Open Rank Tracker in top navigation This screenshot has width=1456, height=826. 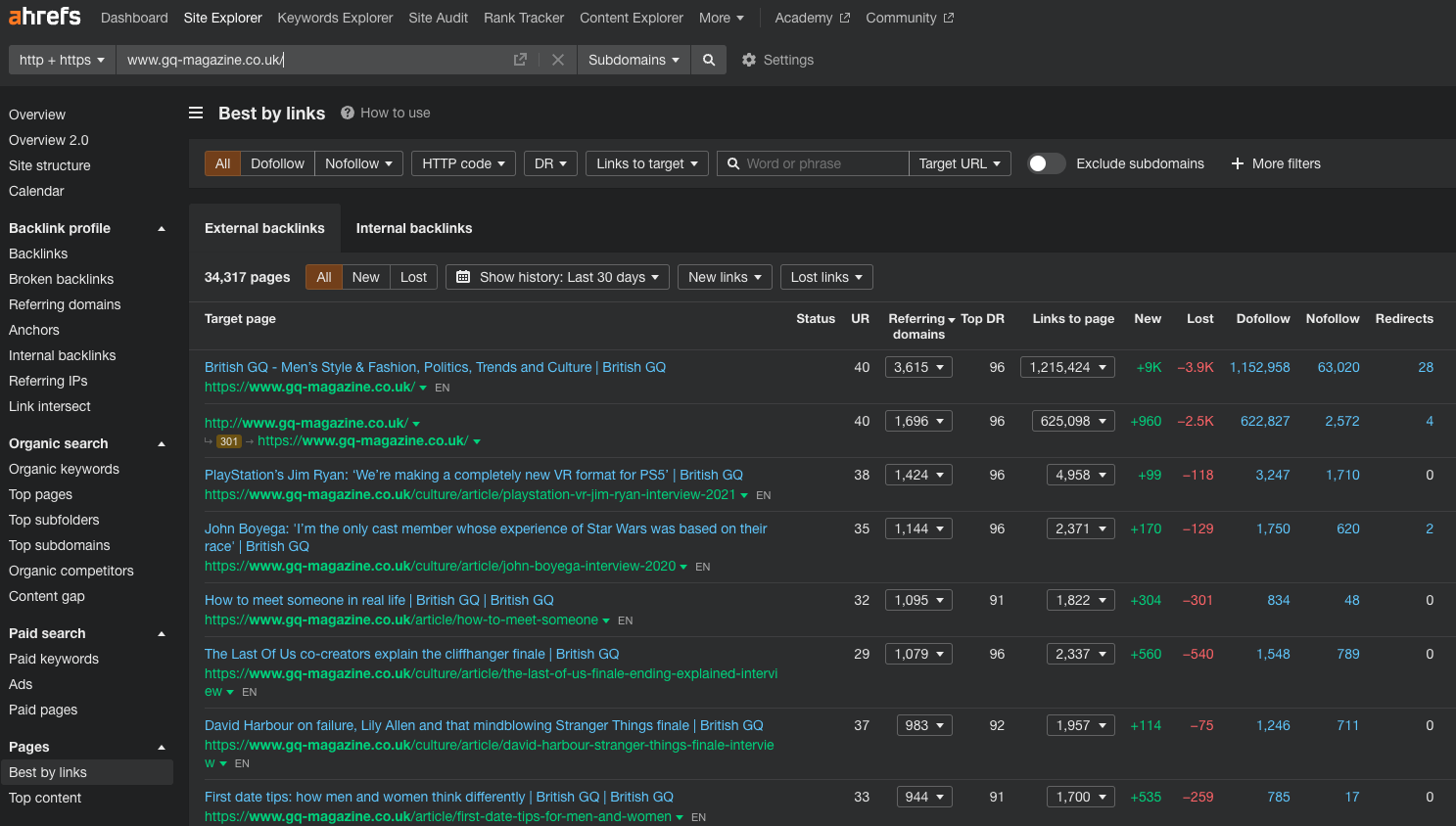(x=524, y=18)
